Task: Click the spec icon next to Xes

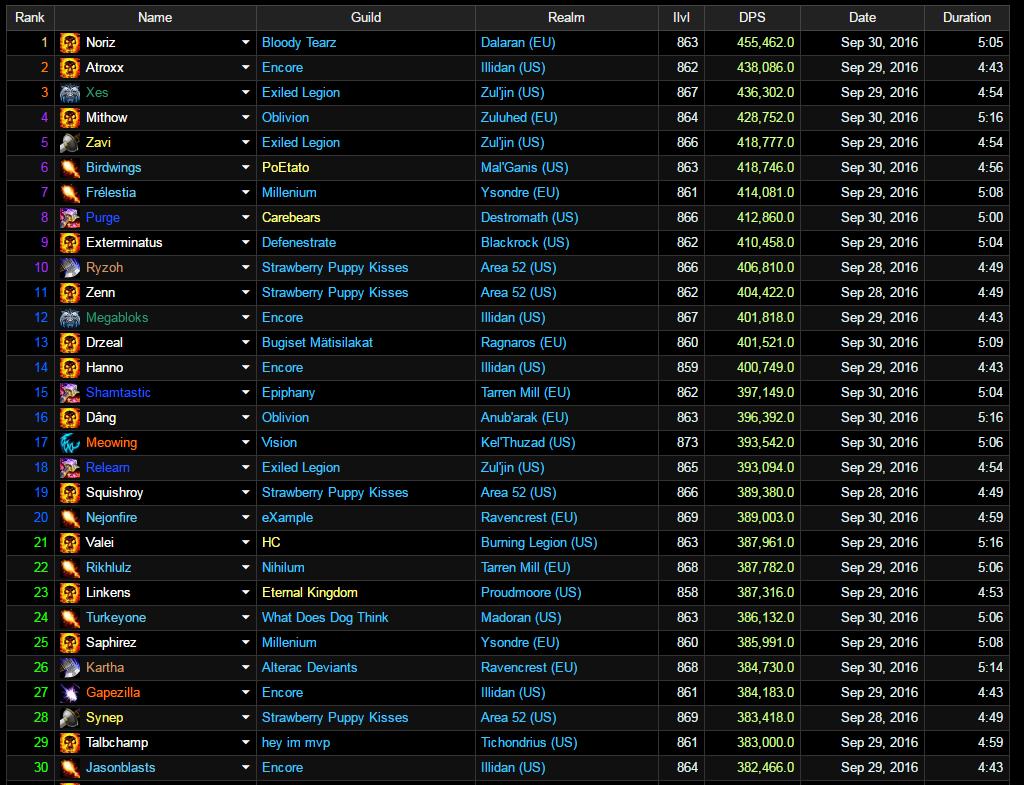Action: tap(70, 93)
